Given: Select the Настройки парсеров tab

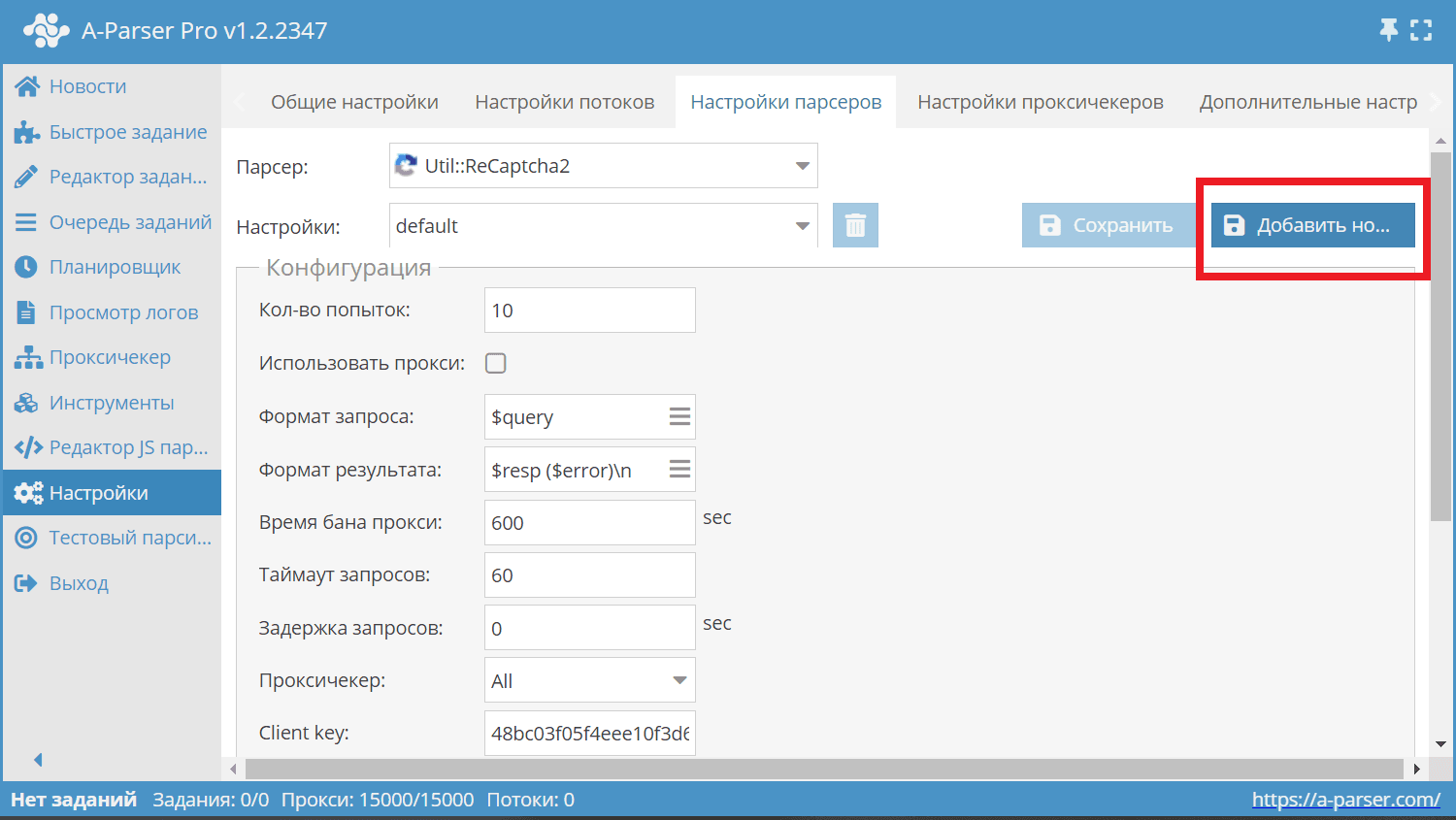Looking at the screenshot, I should (786, 102).
